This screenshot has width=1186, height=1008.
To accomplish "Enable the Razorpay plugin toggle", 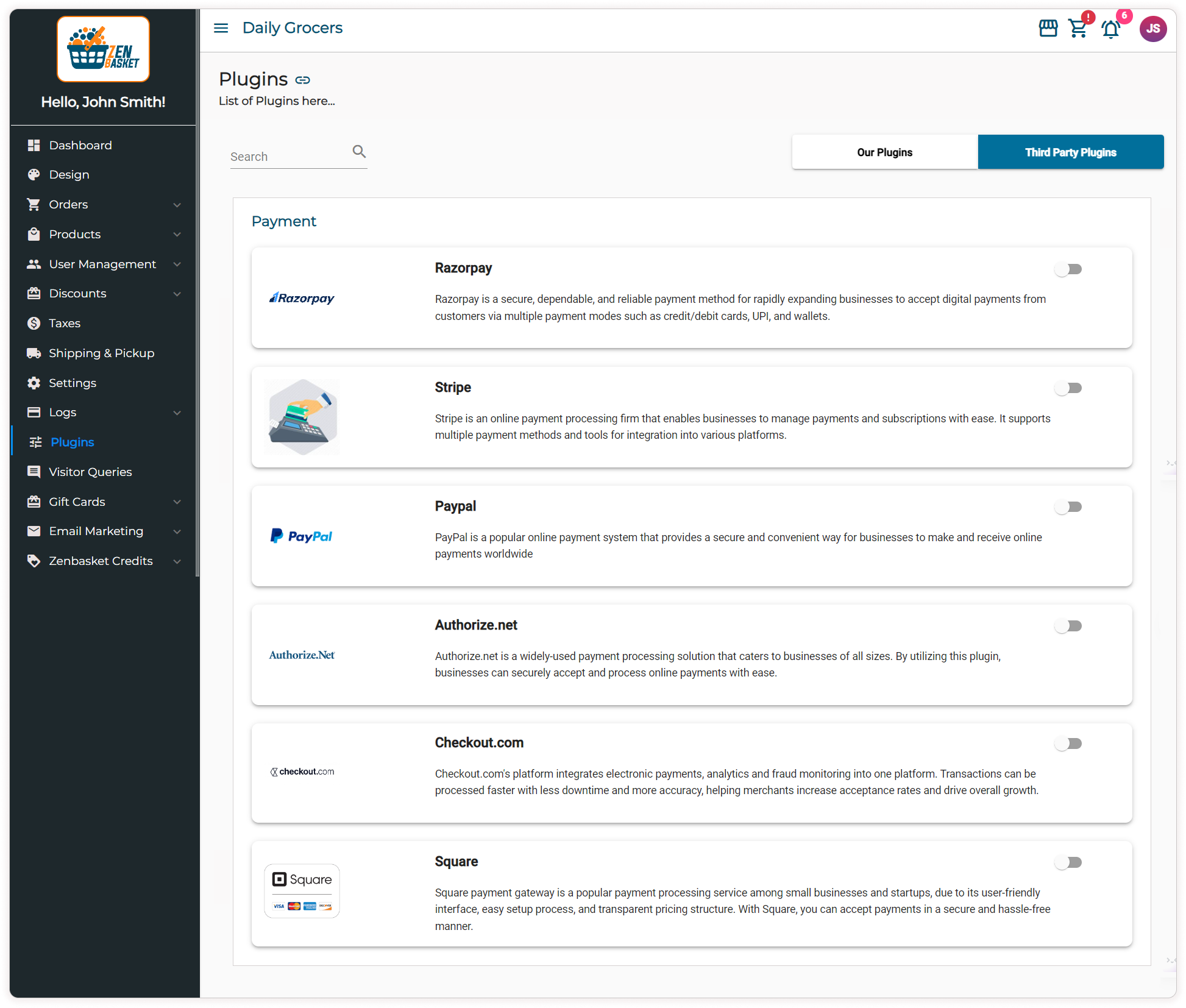I will pyautogui.click(x=1068, y=269).
